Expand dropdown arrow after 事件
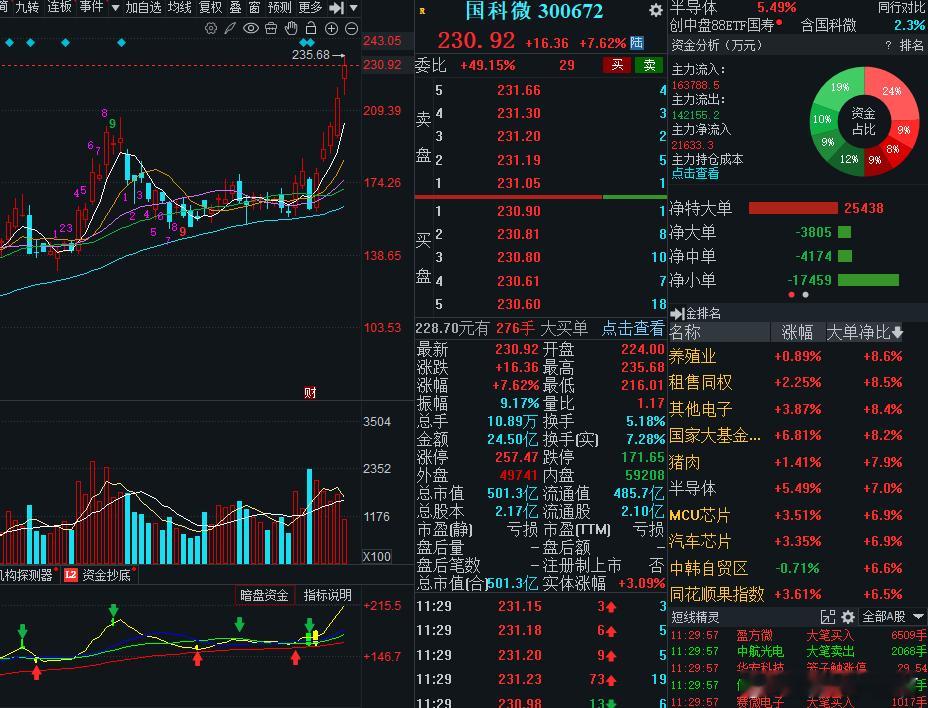Screen dimensions: 928x708 point(115,8)
